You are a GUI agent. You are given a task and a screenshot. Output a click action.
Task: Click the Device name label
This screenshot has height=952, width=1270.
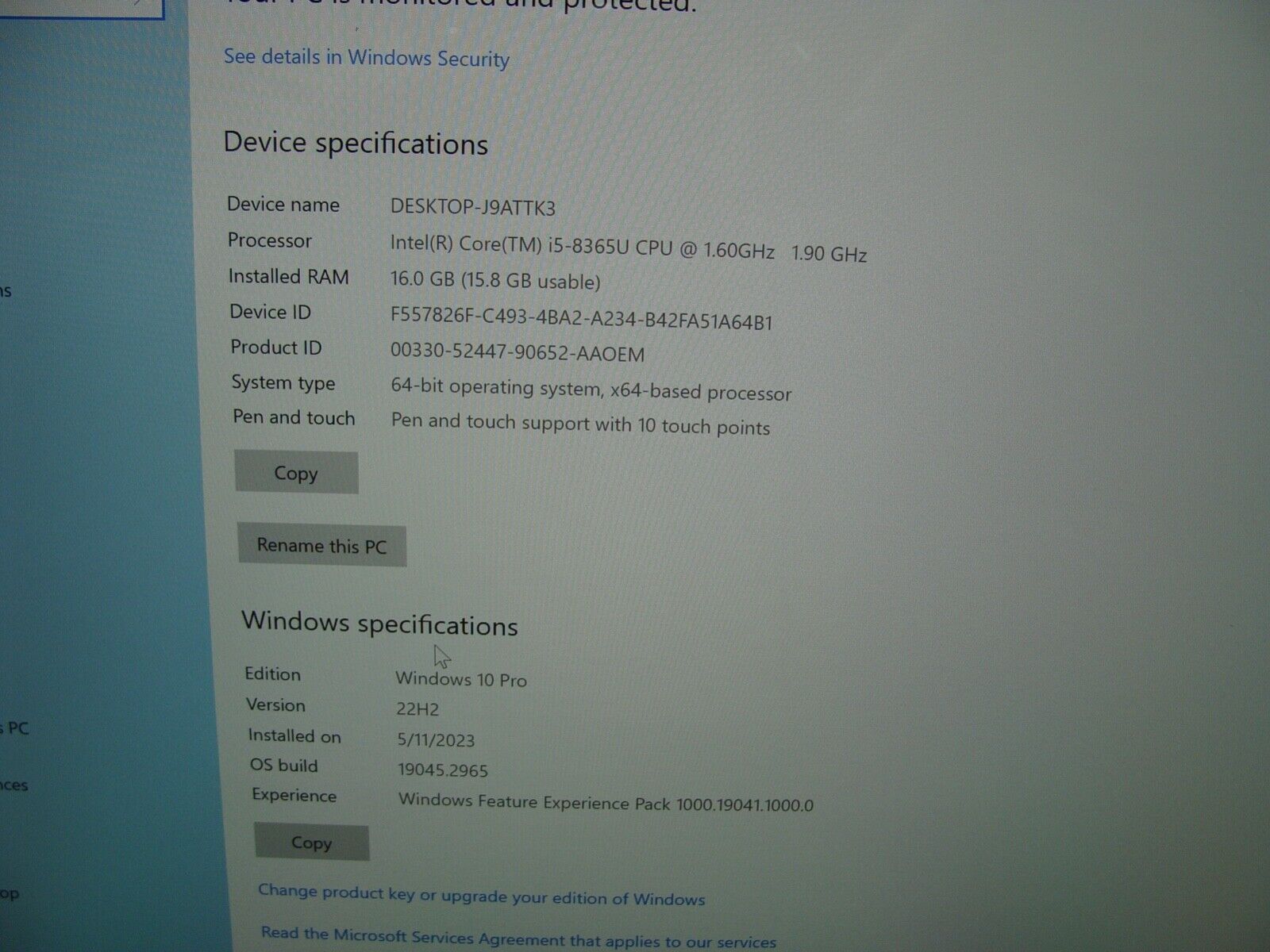(283, 205)
